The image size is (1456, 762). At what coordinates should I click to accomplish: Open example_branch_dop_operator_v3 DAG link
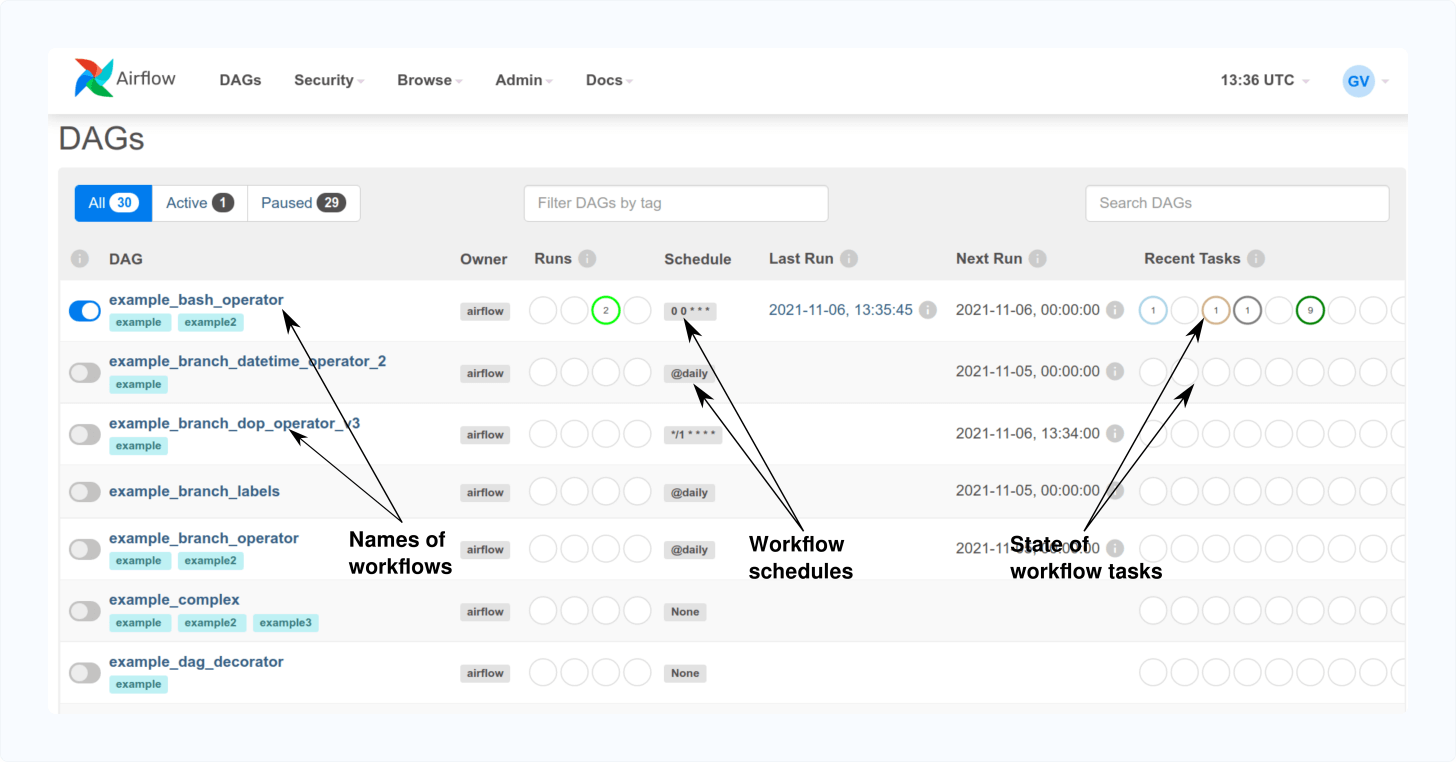pos(234,423)
